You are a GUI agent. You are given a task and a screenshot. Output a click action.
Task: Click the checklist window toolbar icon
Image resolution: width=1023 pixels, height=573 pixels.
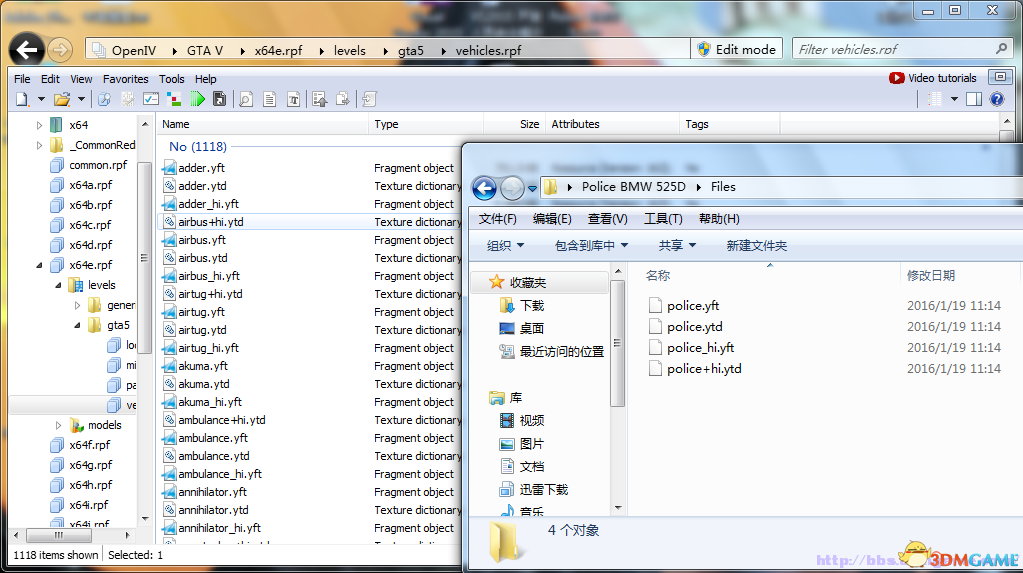coord(151,99)
